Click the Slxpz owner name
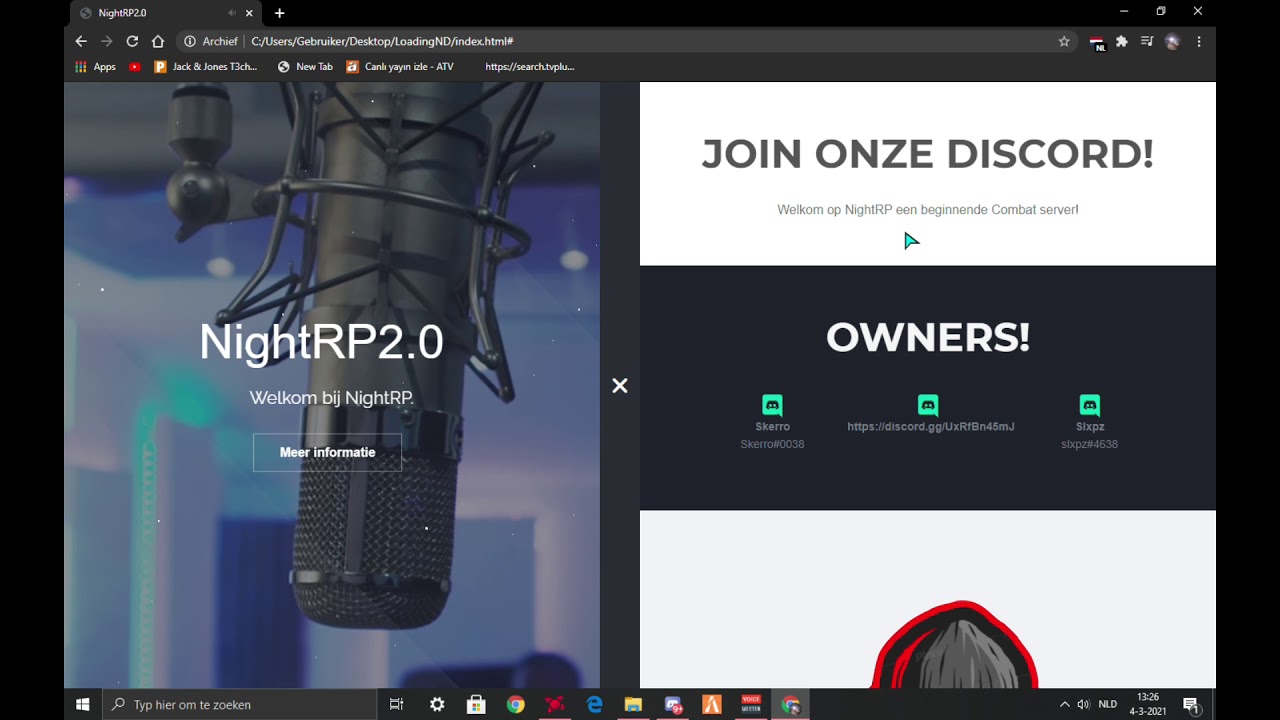Viewport: 1280px width, 720px height. (x=1090, y=427)
